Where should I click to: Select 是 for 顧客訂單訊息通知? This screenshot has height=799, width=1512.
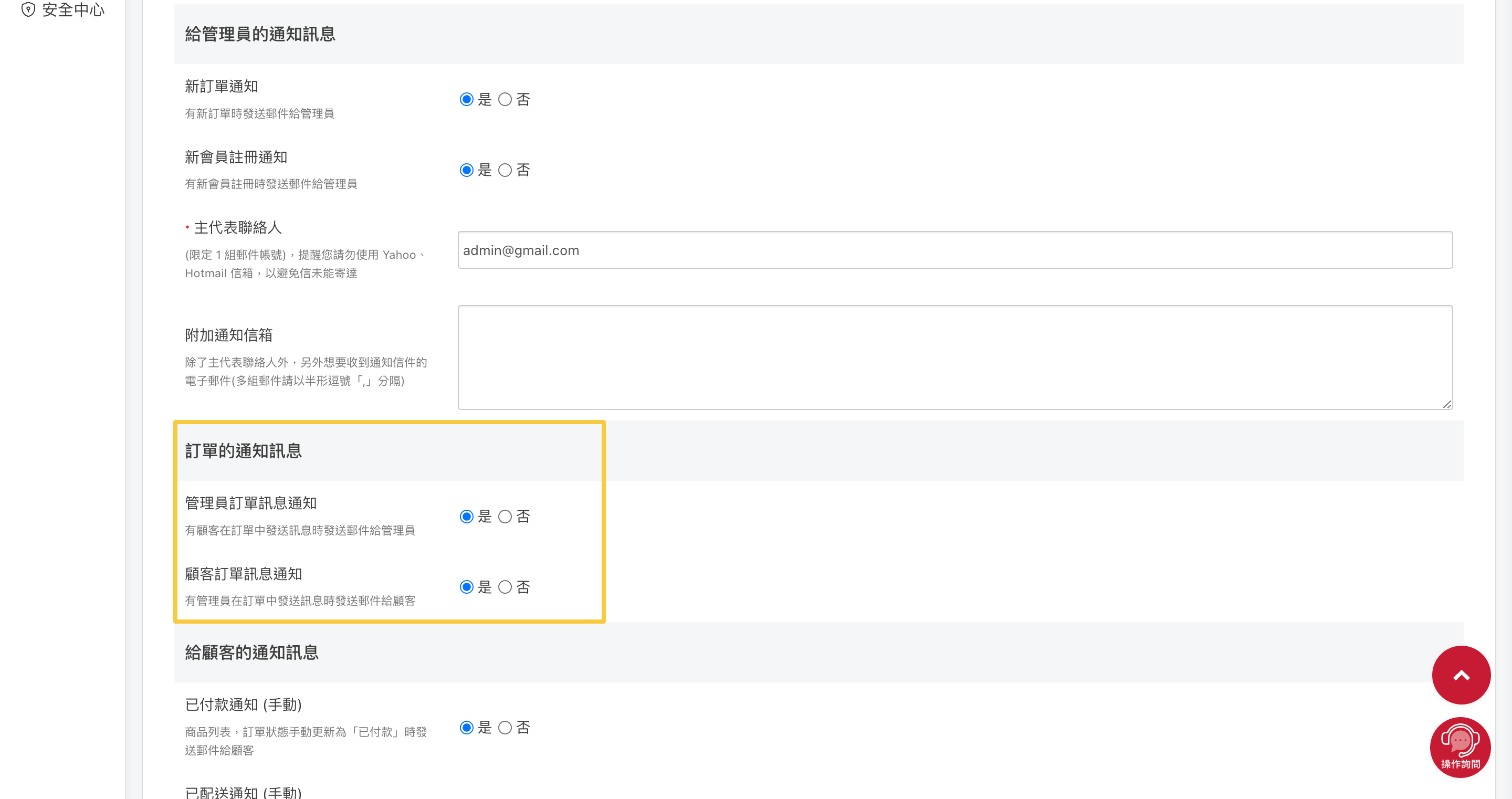[x=467, y=587]
